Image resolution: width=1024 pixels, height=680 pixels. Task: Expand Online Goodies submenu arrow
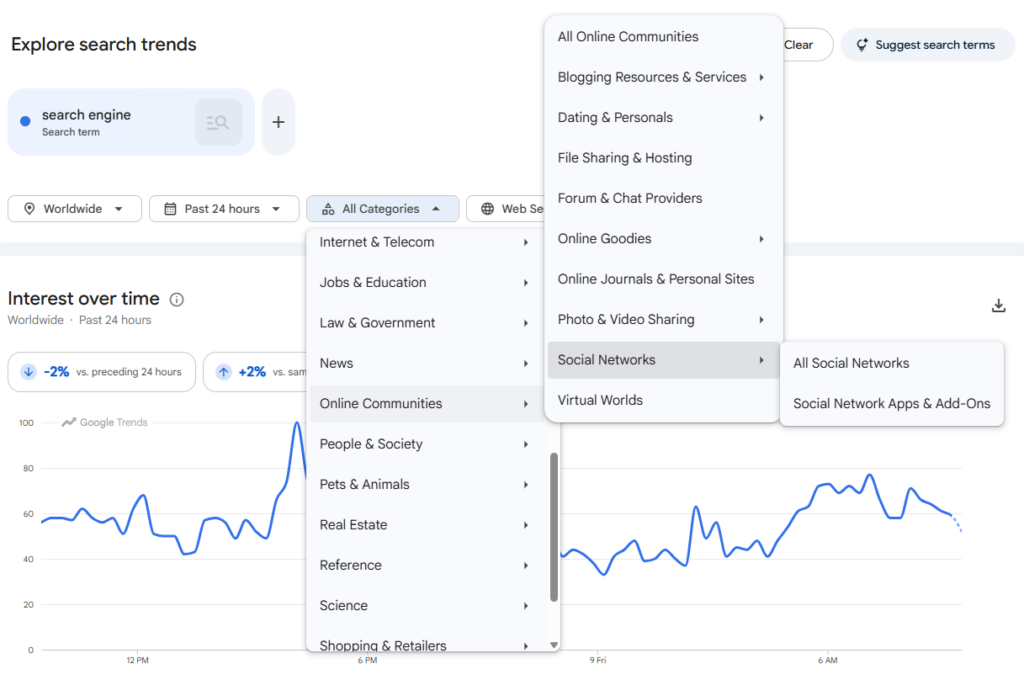761,239
